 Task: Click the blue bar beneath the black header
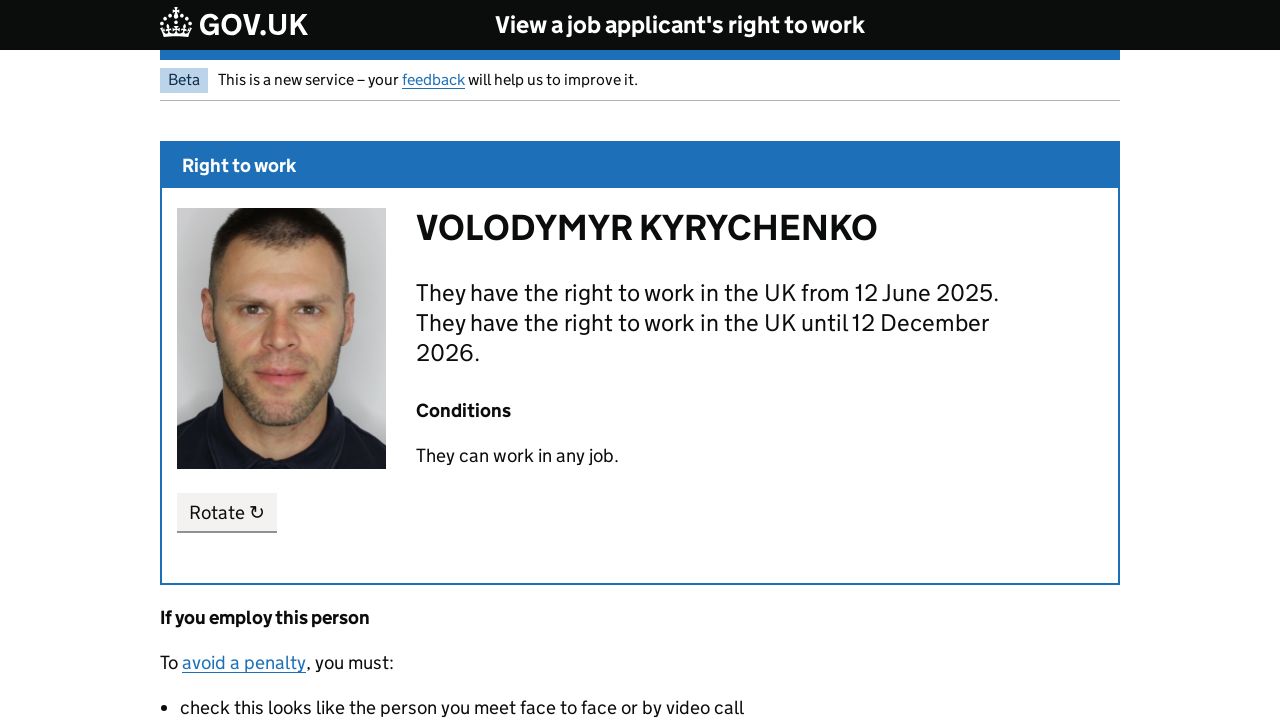pyautogui.click(x=640, y=55)
